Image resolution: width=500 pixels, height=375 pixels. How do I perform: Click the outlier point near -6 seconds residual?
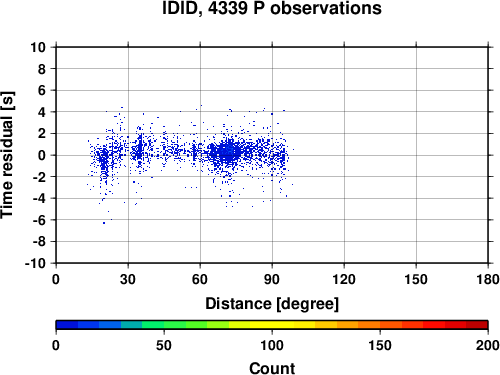tap(104, 223)
